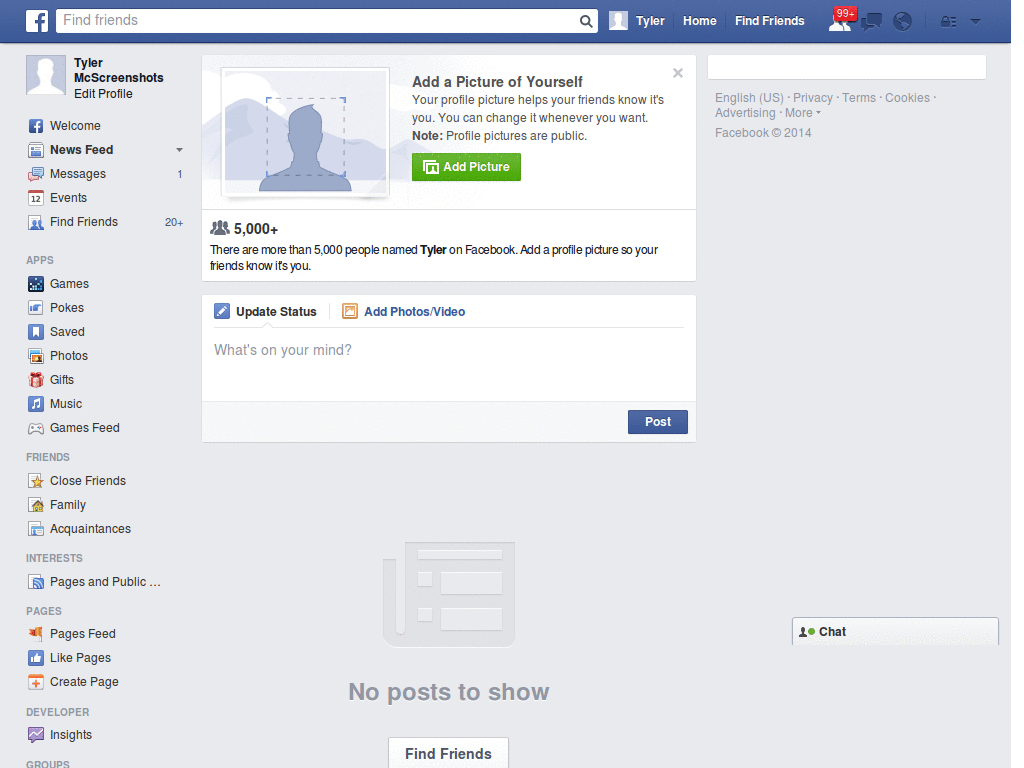
Task: Click the Find Friends sidebar icon
Action: pos(36,222)
